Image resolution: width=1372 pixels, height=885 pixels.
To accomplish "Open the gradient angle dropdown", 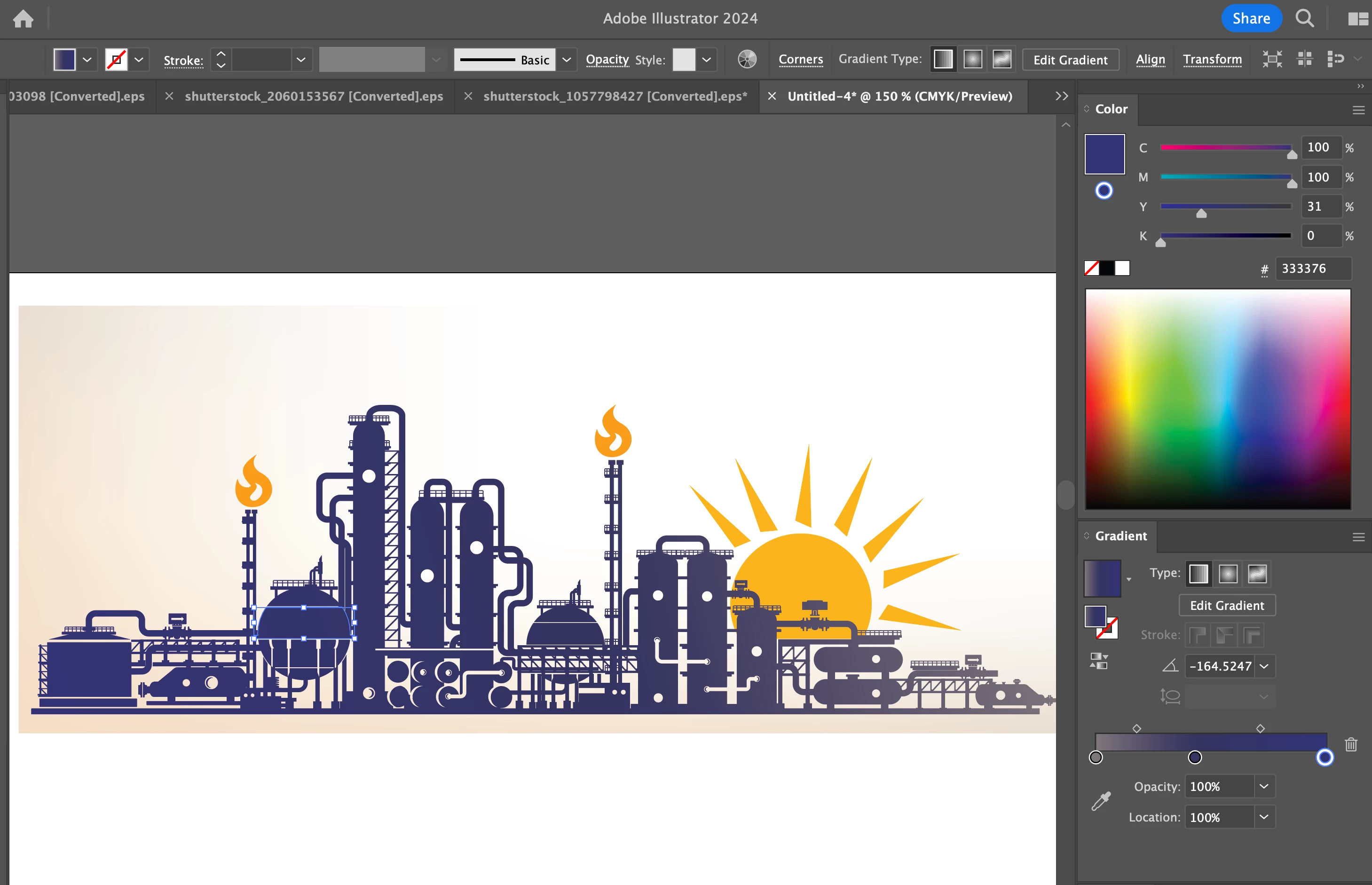I will click(x=1264, y=666).
